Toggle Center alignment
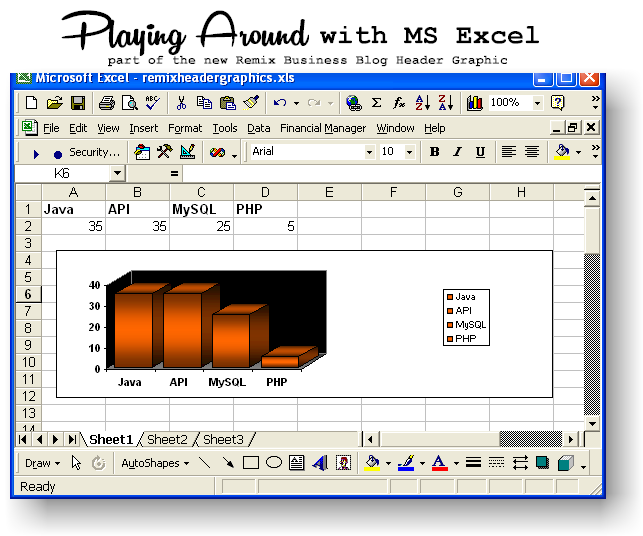Image resolution: width=643 pixels, height=536 pixels. click(532, 152)
